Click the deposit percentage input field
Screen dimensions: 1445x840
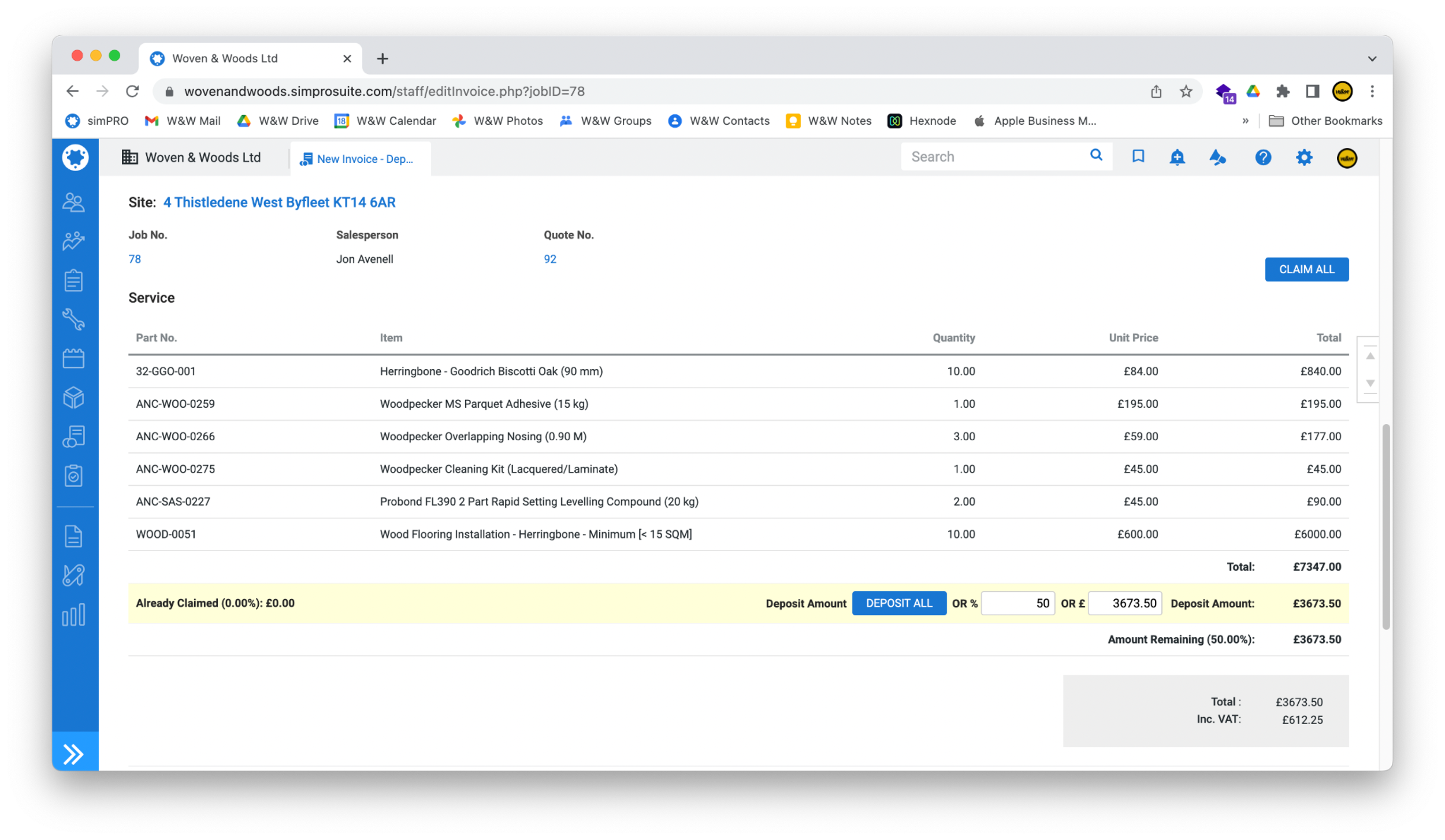coord(1017,603)
